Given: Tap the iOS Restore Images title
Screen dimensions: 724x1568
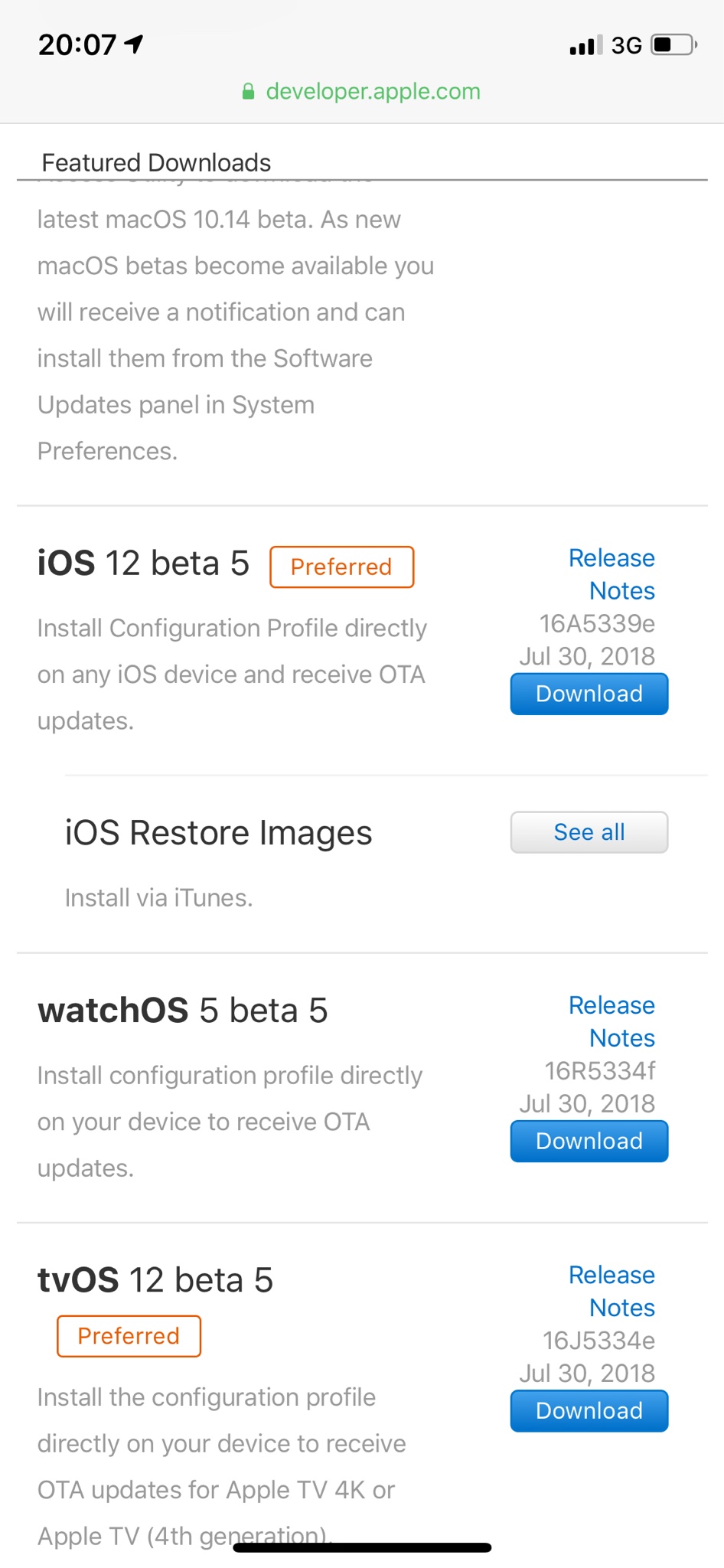Looking at the screenshot, I should point(218,833).
